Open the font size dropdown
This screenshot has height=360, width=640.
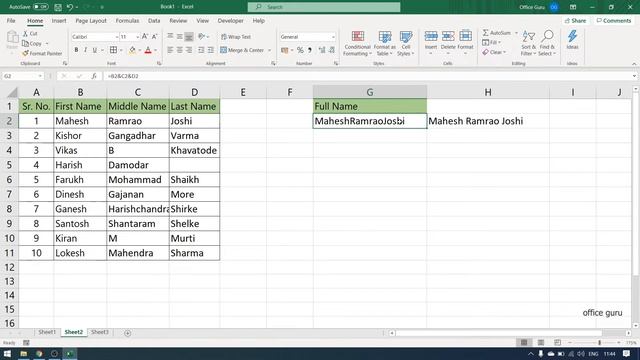pos(138,37)
